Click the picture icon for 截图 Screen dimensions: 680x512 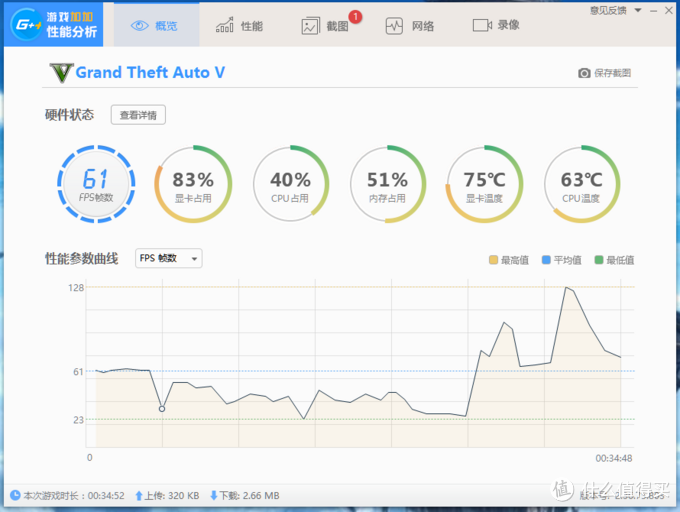(x=311, y=26)
